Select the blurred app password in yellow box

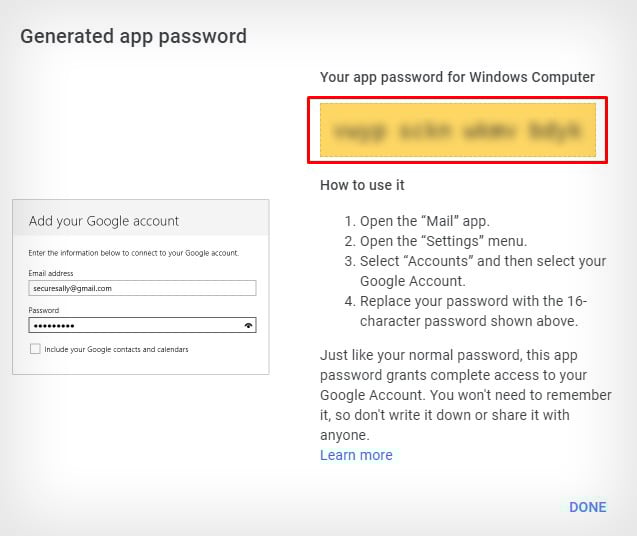pyautogui.click(x=458, y=130)
